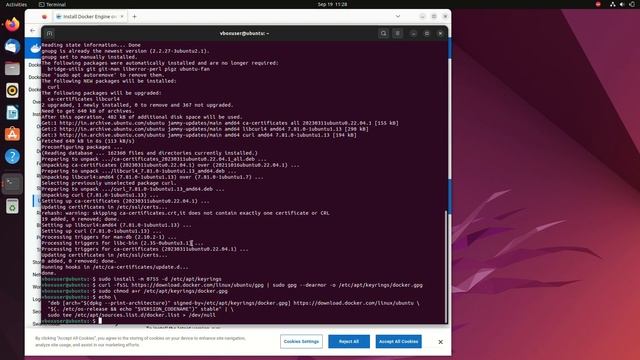640x360 pixels.
Task: Click 'Running hooks in /etc/ca-certificates/update.d' line
Action: click(115, 267)
